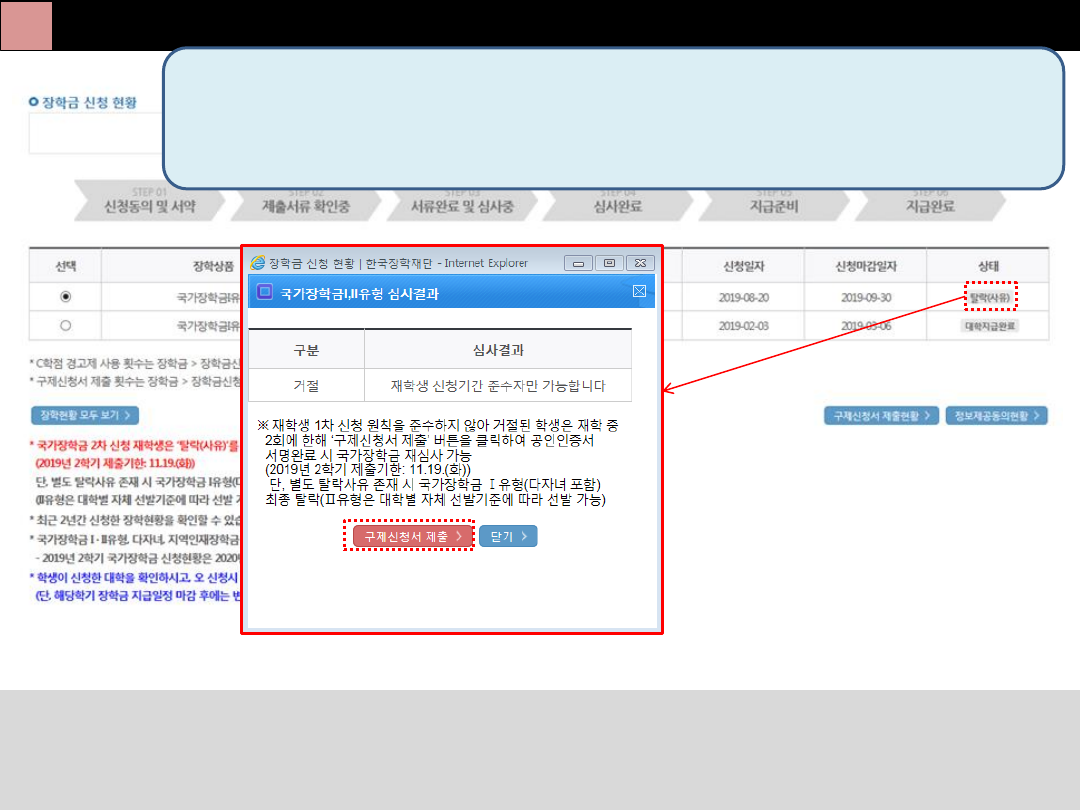
Task: Click the Internet Explorer icon in popup title
Action: [258, 263]
